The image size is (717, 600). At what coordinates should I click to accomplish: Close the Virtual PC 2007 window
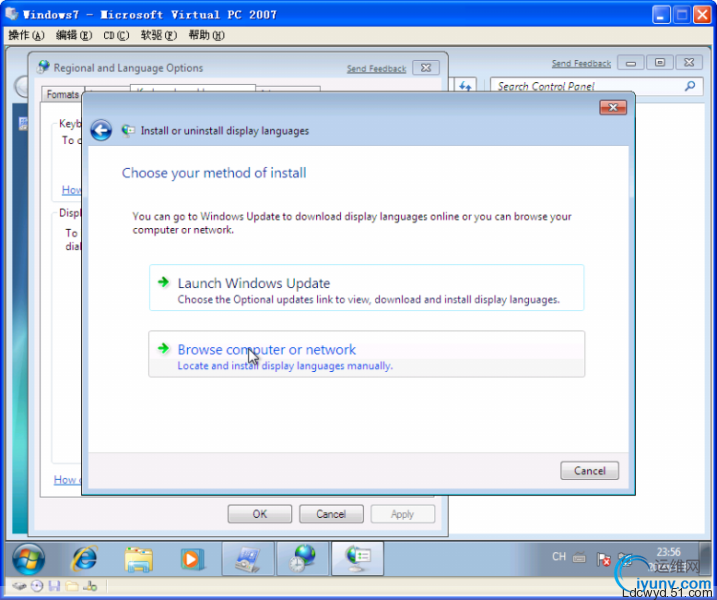pyautogui.click(x=702, y=15)
